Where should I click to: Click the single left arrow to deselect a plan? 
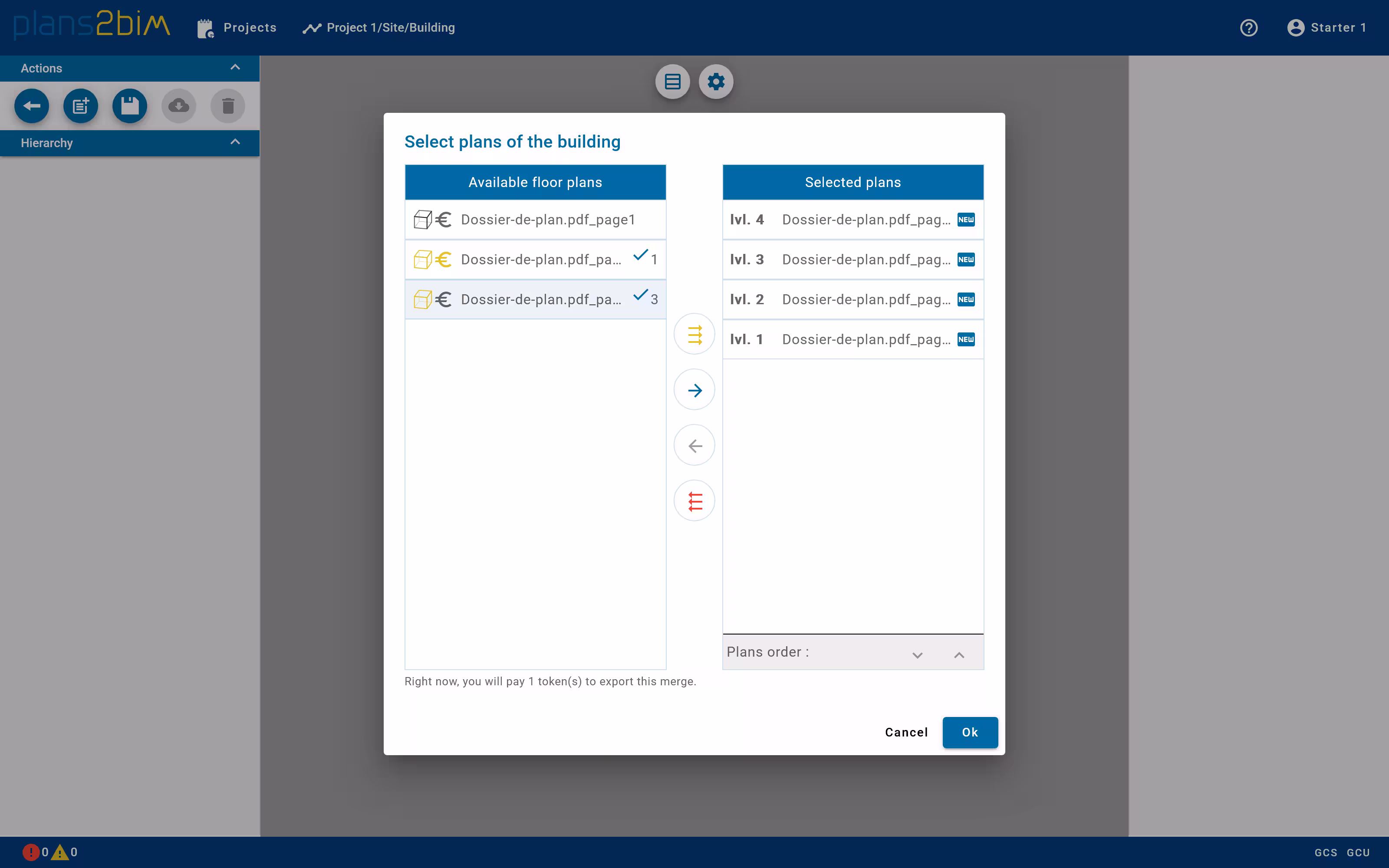pyautogui.click(x=694, y=445)
